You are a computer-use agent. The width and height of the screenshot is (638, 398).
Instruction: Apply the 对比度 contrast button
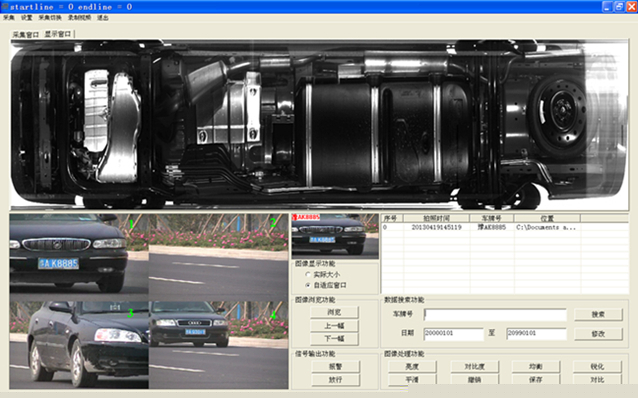(x=474, y=367)
